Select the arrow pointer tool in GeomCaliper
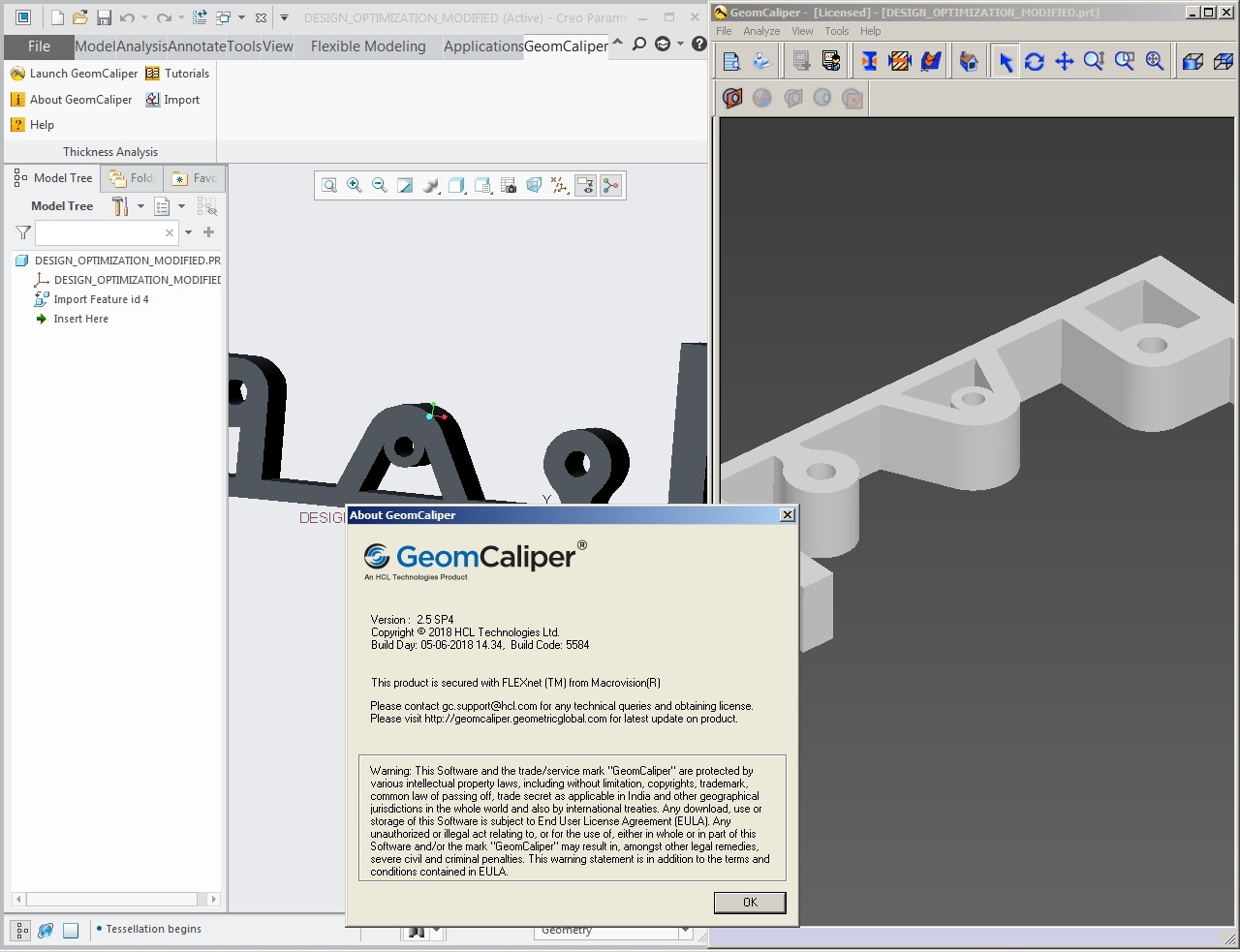This screenshot has width=1240, height=952. pos(1006,61)
